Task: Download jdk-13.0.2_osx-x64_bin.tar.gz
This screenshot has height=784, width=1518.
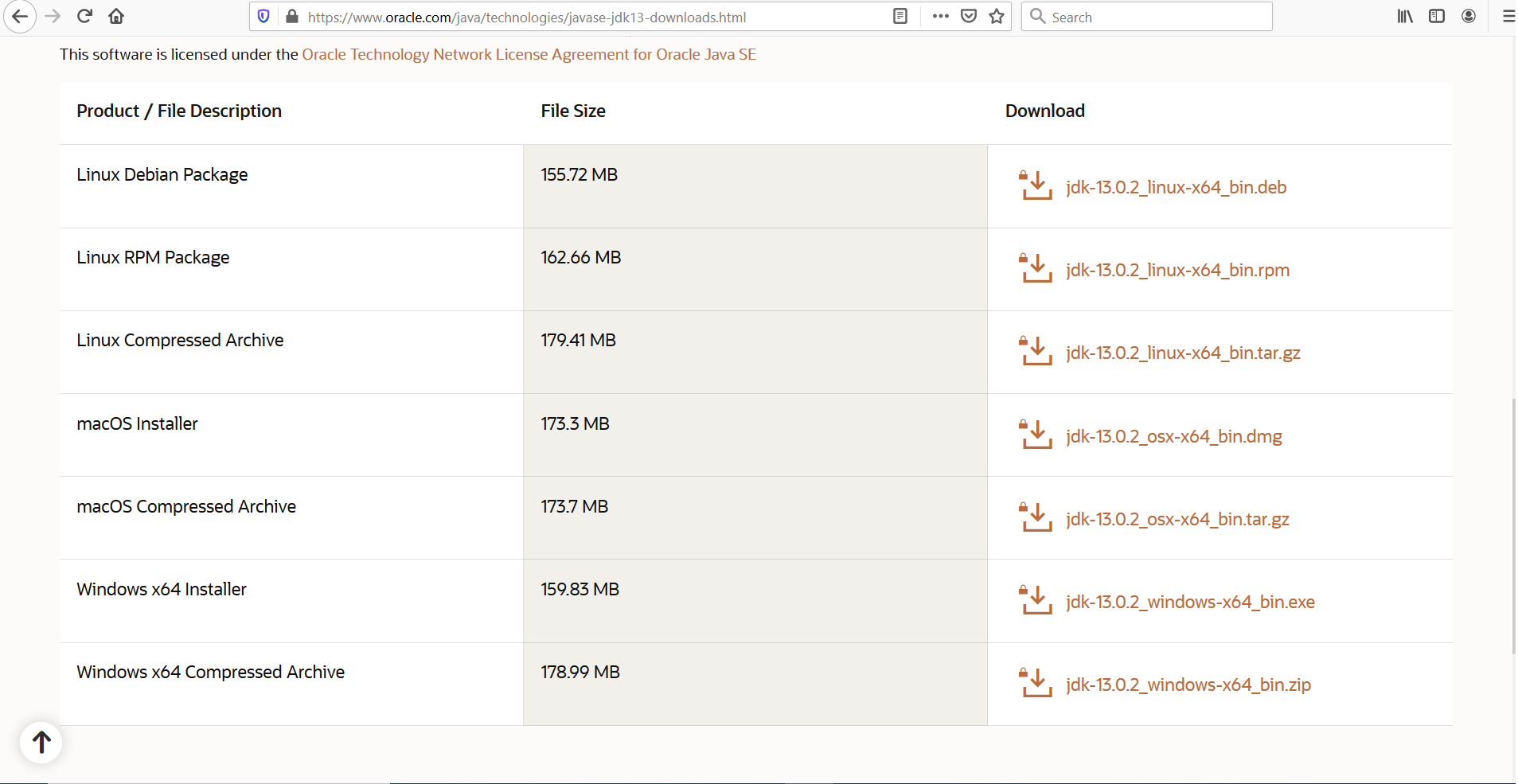Action: (x=1177, y=519)
